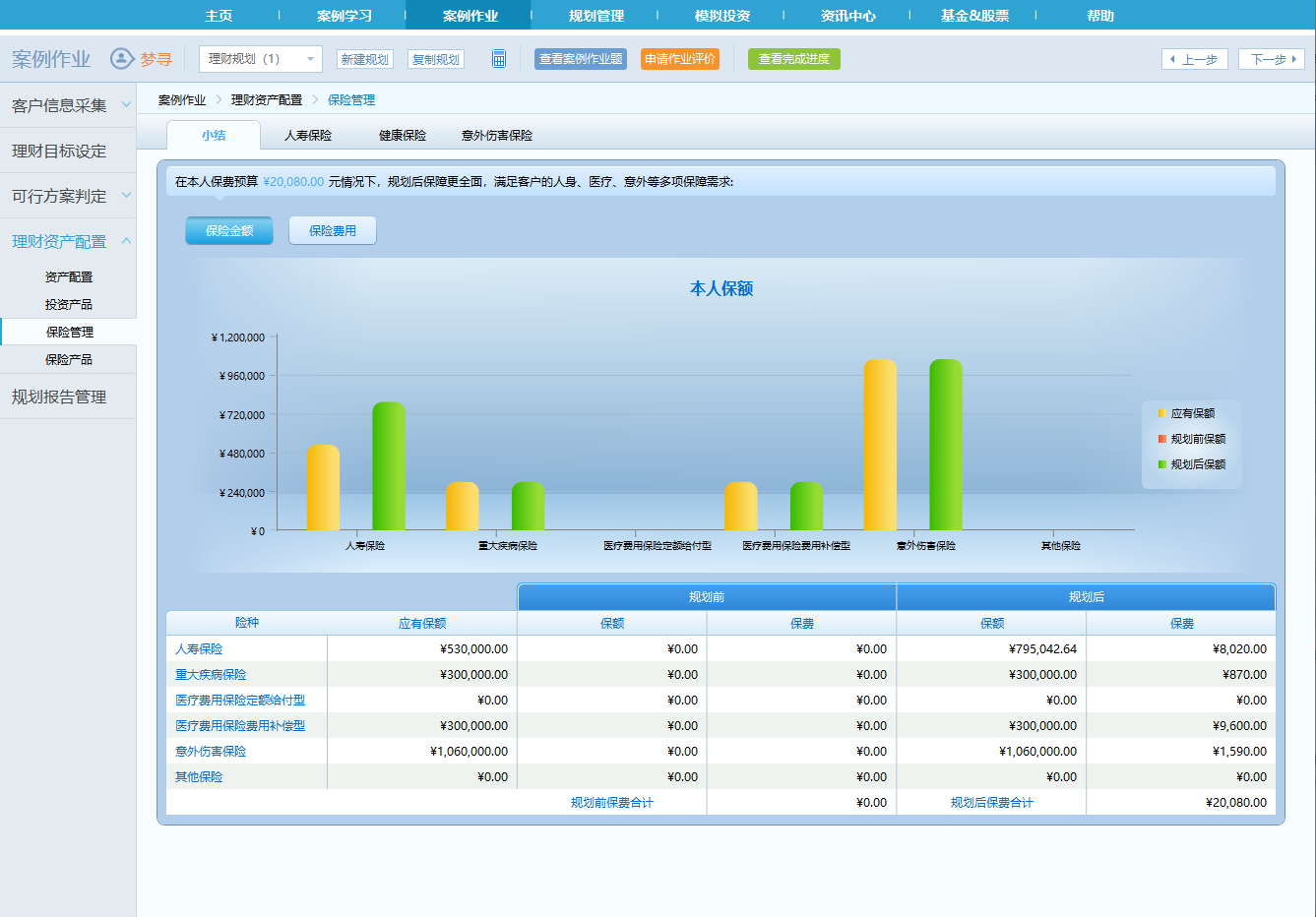Click the user avatar icon beside 梦寻

(x=121, y=59)
